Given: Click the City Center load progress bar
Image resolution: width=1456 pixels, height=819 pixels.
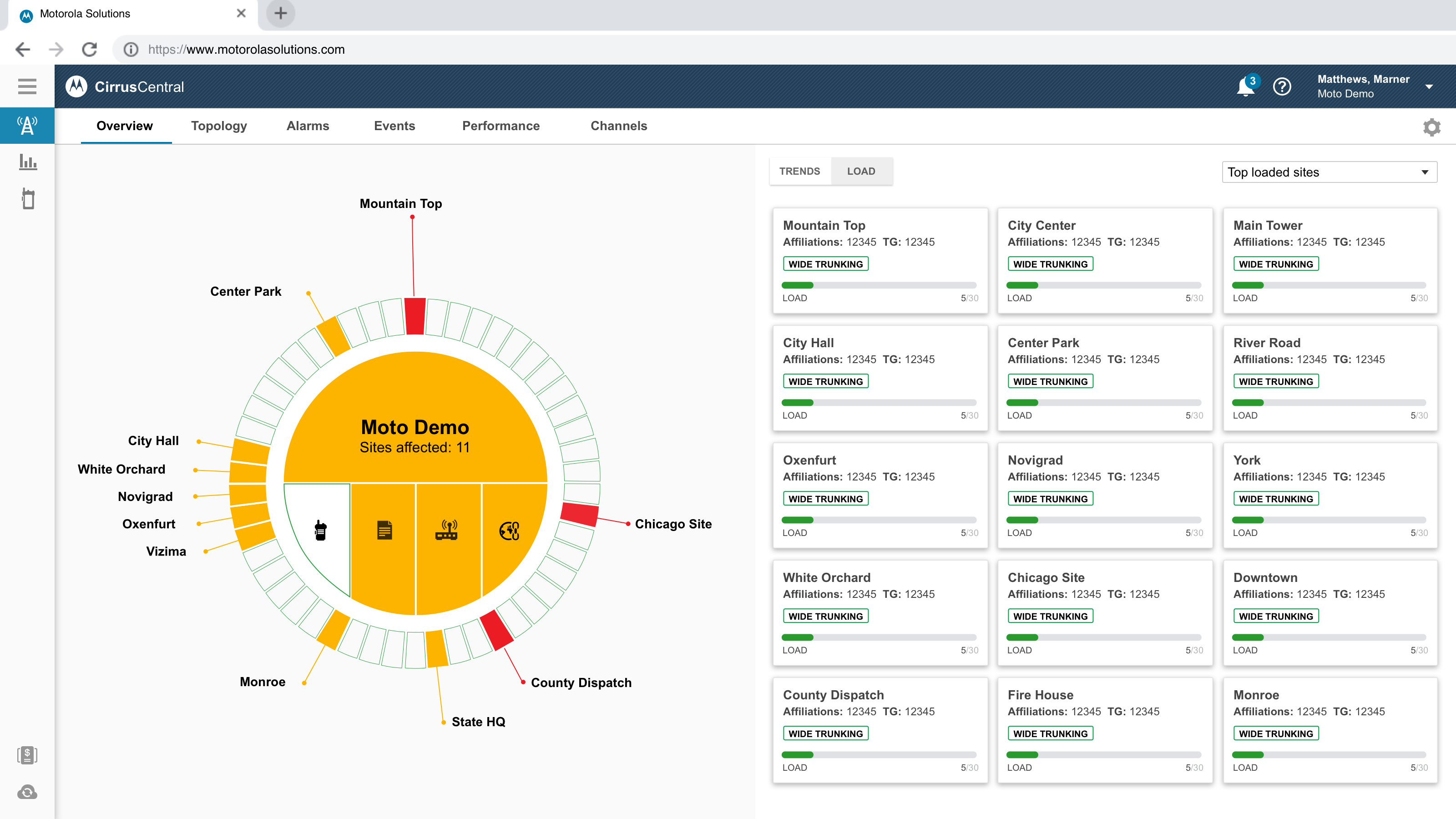Looking at the screenshot, I should (x=1103, y=285).
